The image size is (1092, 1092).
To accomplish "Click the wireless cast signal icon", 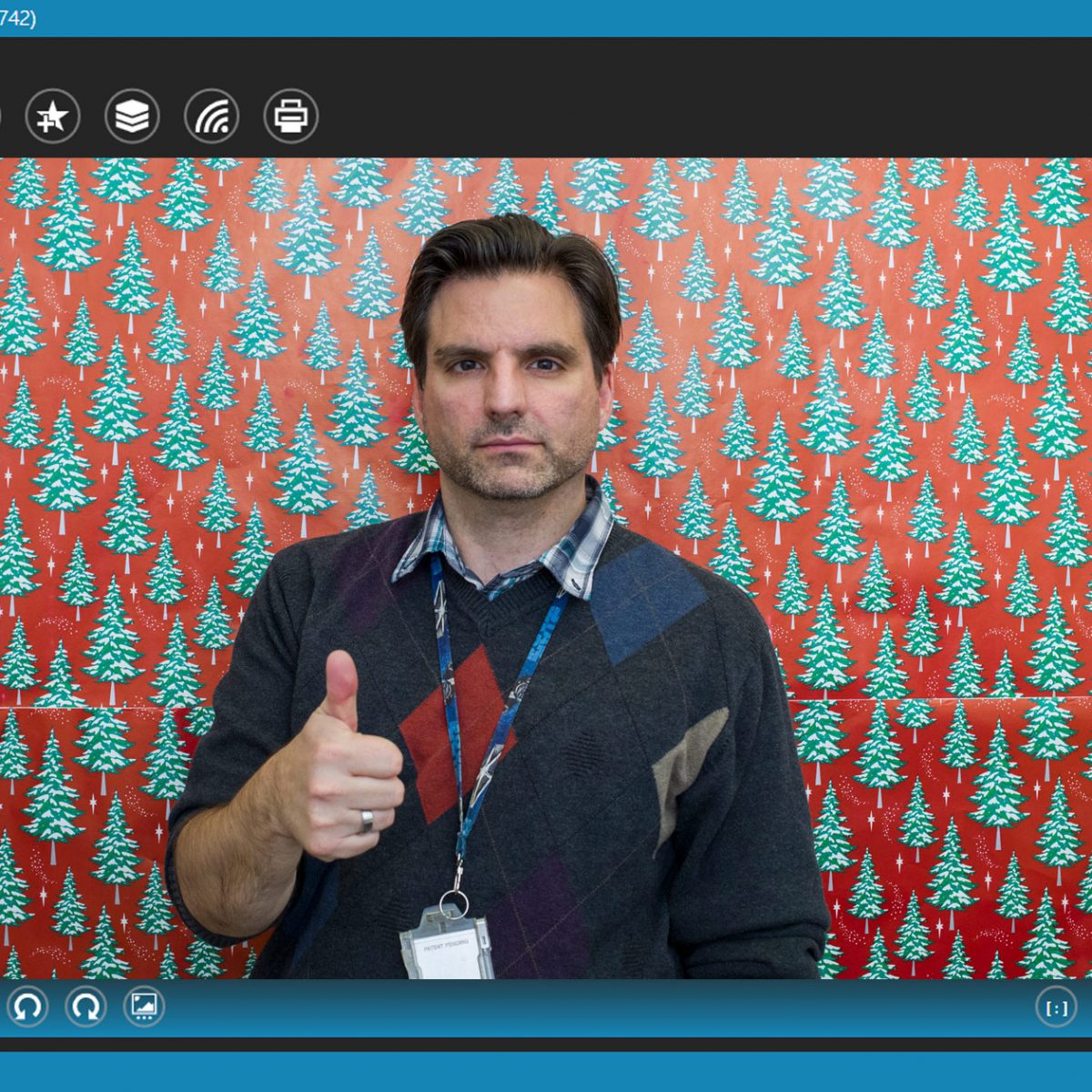I will point(212,116).
